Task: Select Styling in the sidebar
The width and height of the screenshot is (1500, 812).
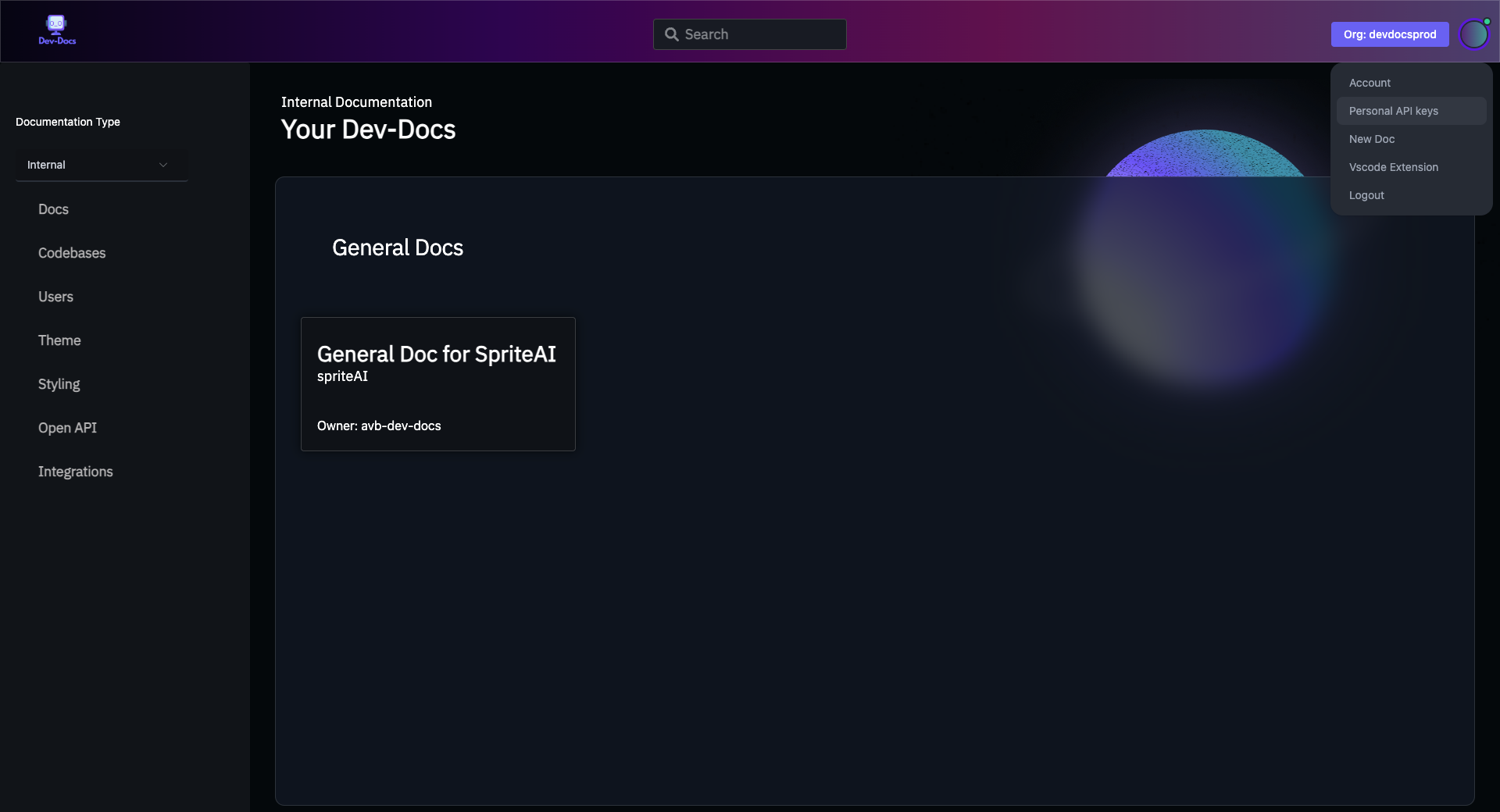Action: pyautogui.click(x=59, y=384)
